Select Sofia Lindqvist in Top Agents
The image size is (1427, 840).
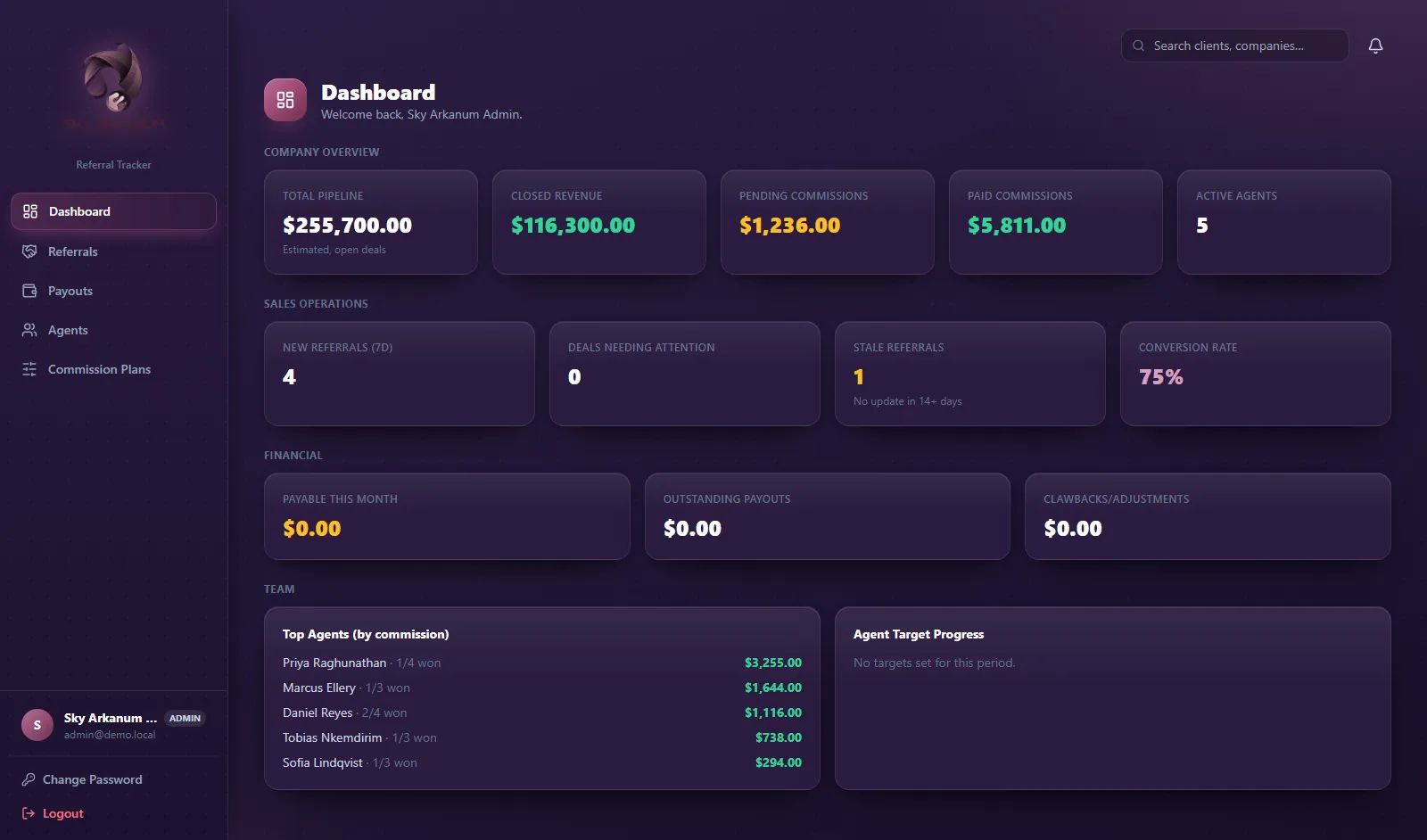(x=323, y=762)
